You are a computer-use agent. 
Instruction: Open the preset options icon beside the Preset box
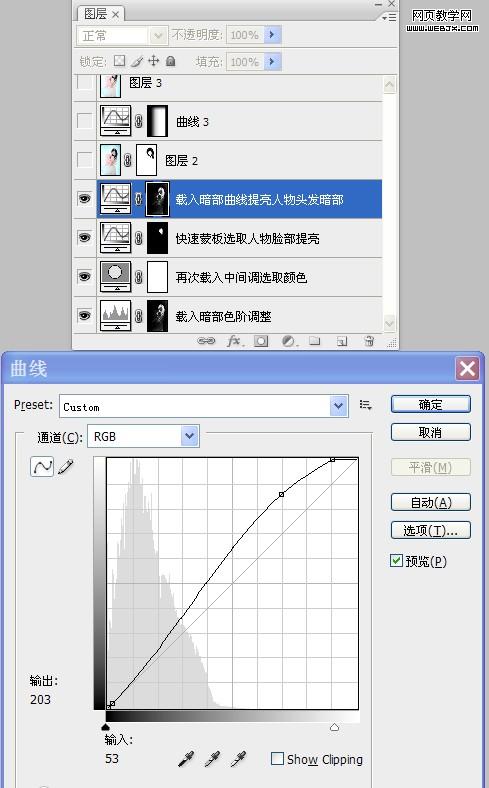[x=365, y=405]
